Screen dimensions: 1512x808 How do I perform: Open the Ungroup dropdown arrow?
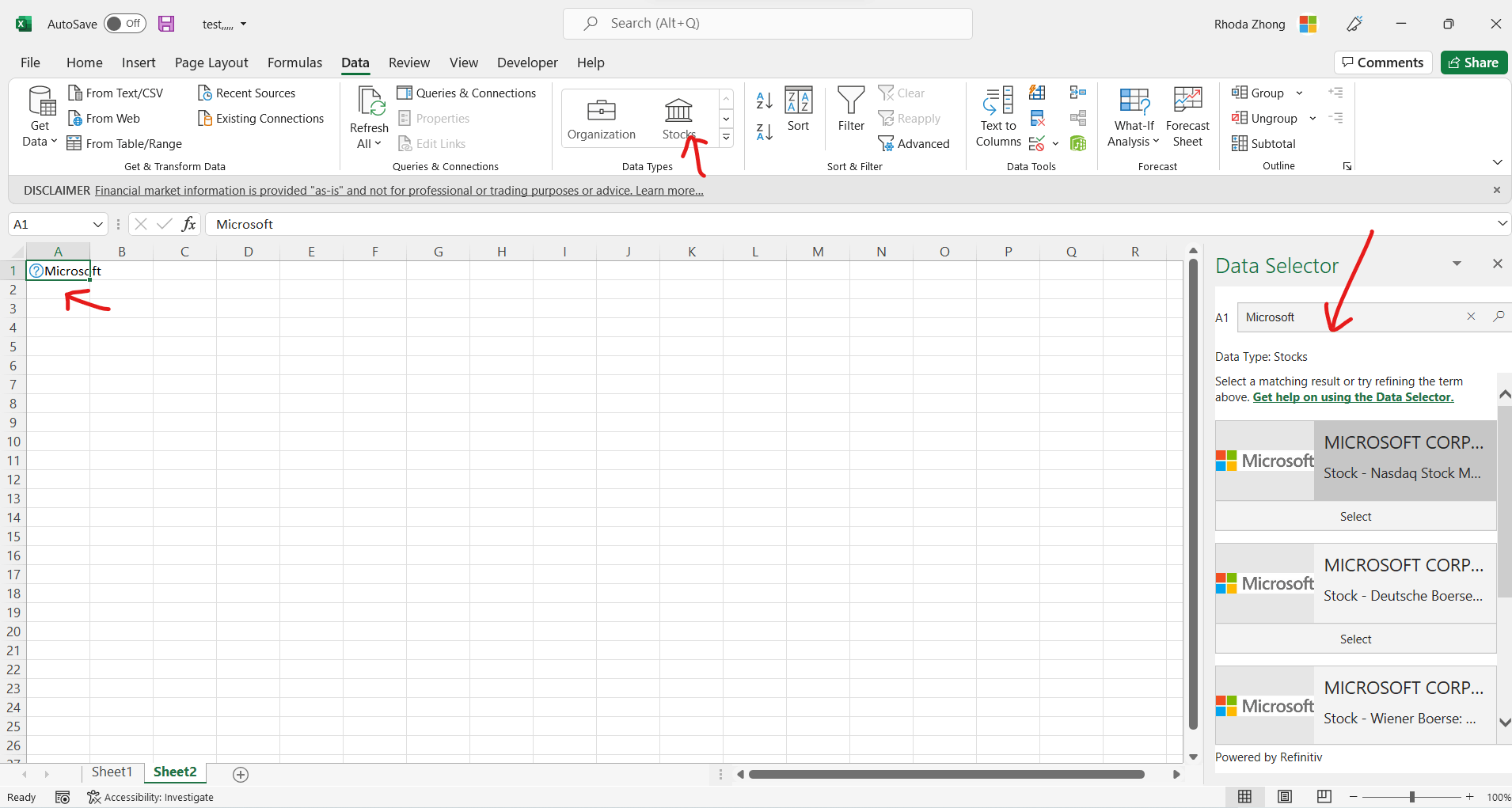pos(1313,119)
